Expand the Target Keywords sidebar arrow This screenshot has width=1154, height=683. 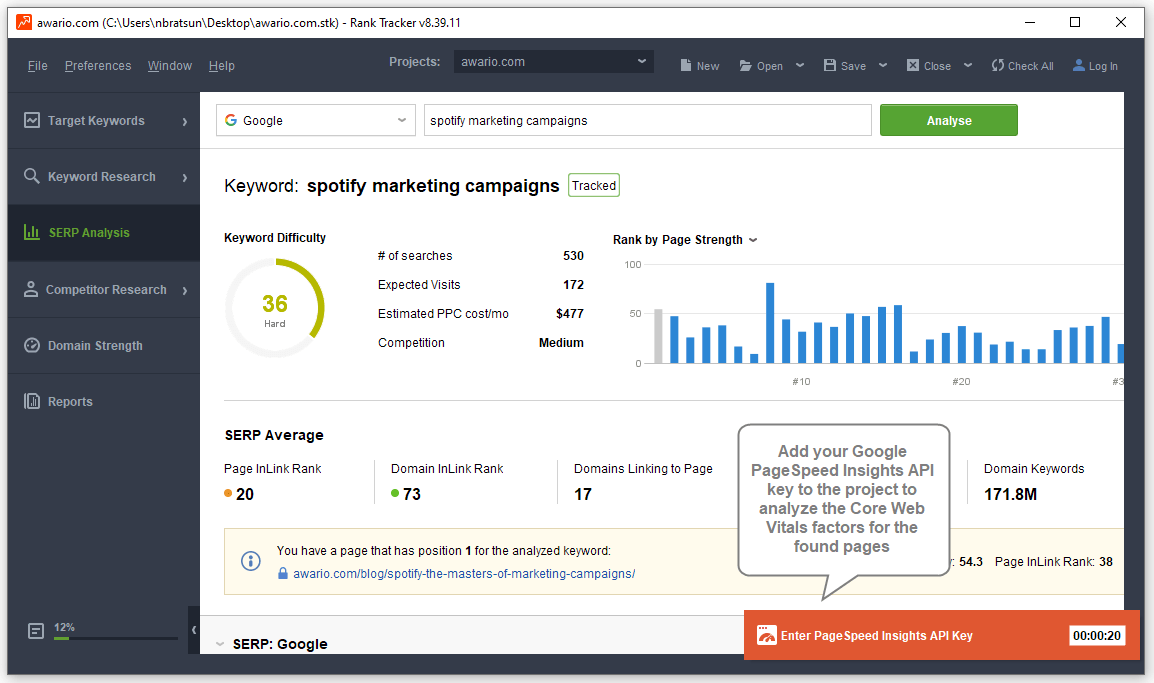[x=185, y=121]
